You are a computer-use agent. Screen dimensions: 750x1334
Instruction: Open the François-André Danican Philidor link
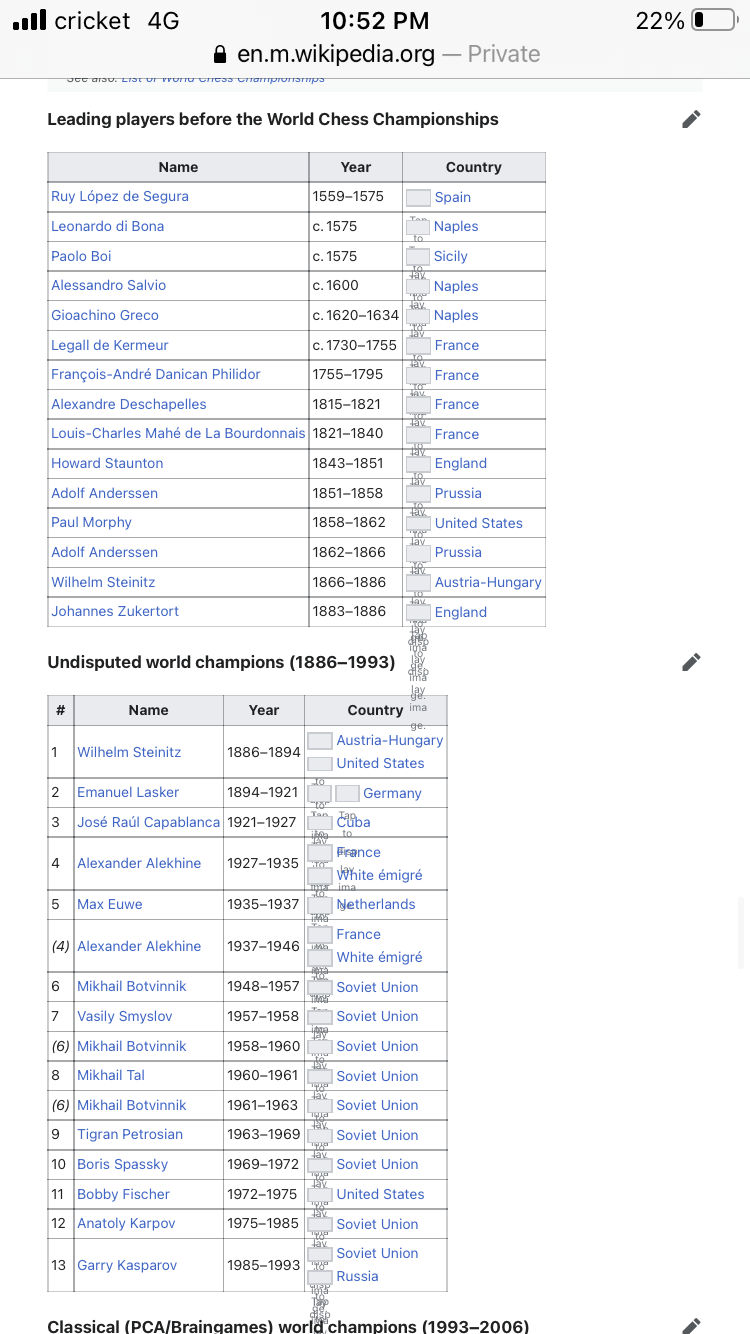coord(156,374)
